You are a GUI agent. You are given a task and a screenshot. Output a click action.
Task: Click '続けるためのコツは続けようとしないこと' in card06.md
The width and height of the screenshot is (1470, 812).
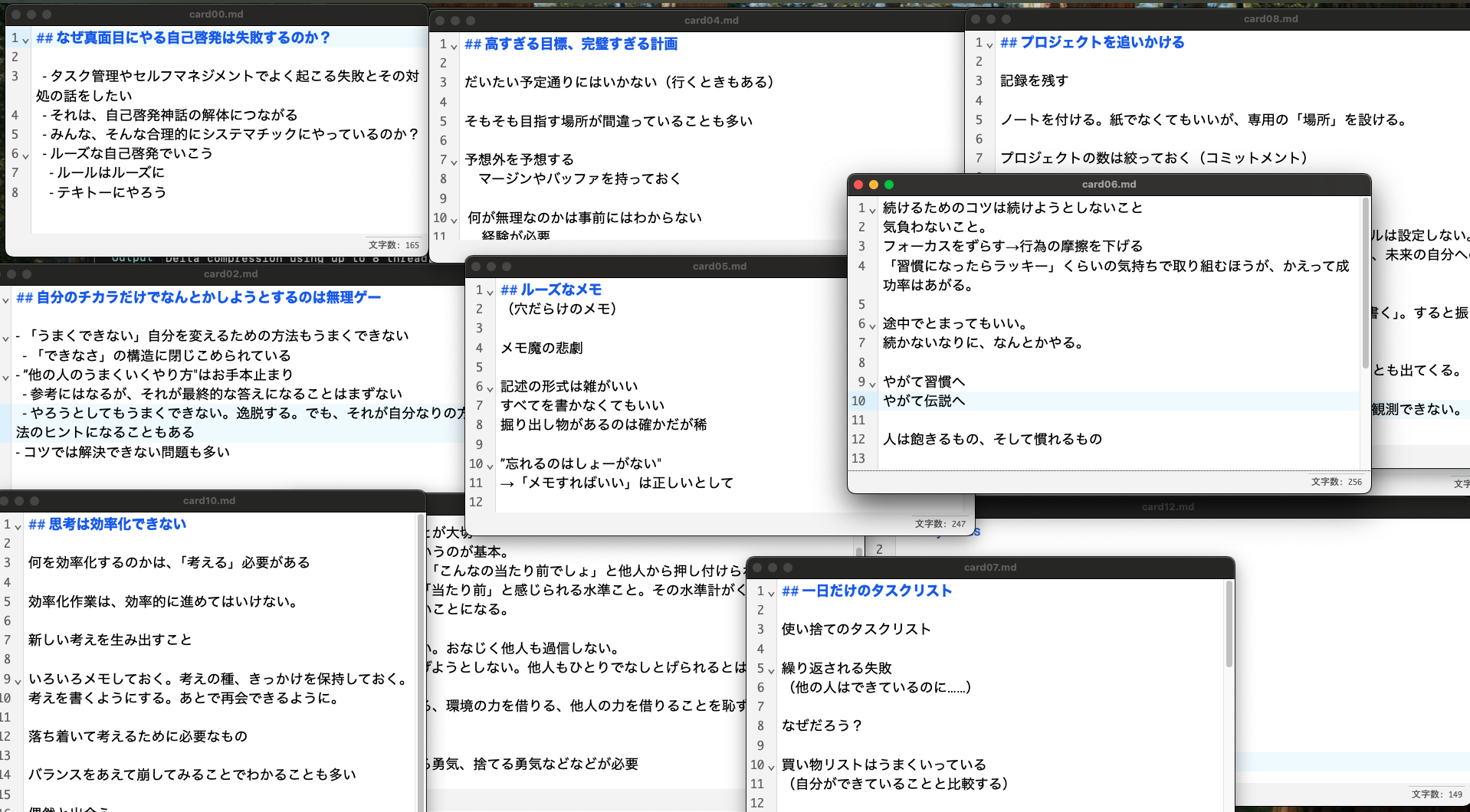(1012, 208)
